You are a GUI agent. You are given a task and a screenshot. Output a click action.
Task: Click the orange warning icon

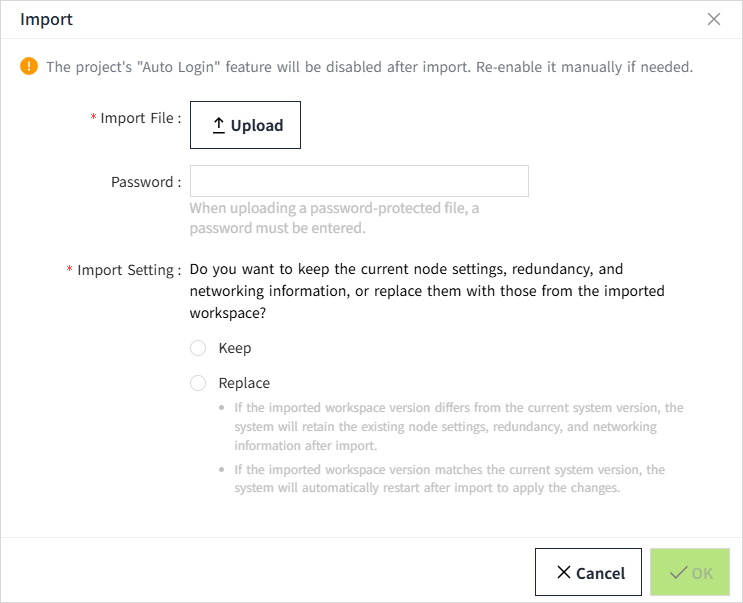29,67
